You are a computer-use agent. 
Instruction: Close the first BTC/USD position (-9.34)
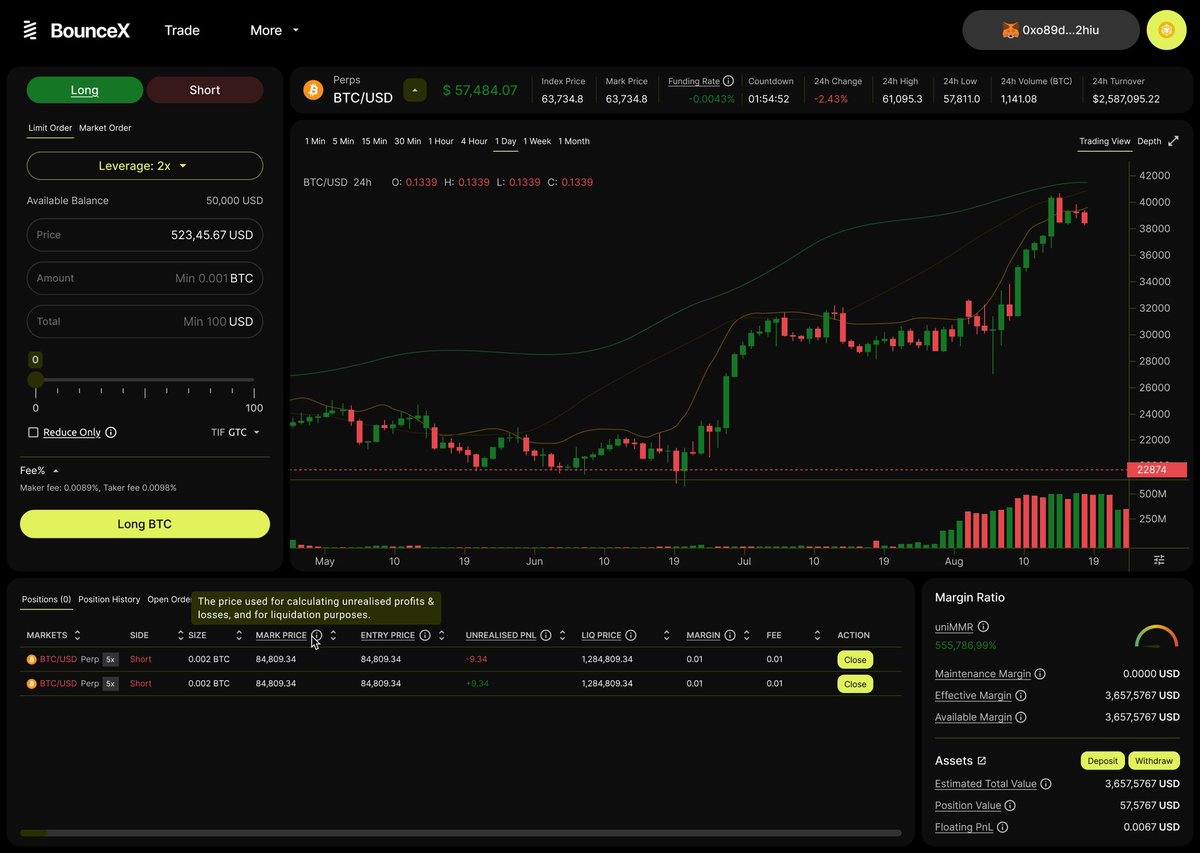[x=855, y=660]
